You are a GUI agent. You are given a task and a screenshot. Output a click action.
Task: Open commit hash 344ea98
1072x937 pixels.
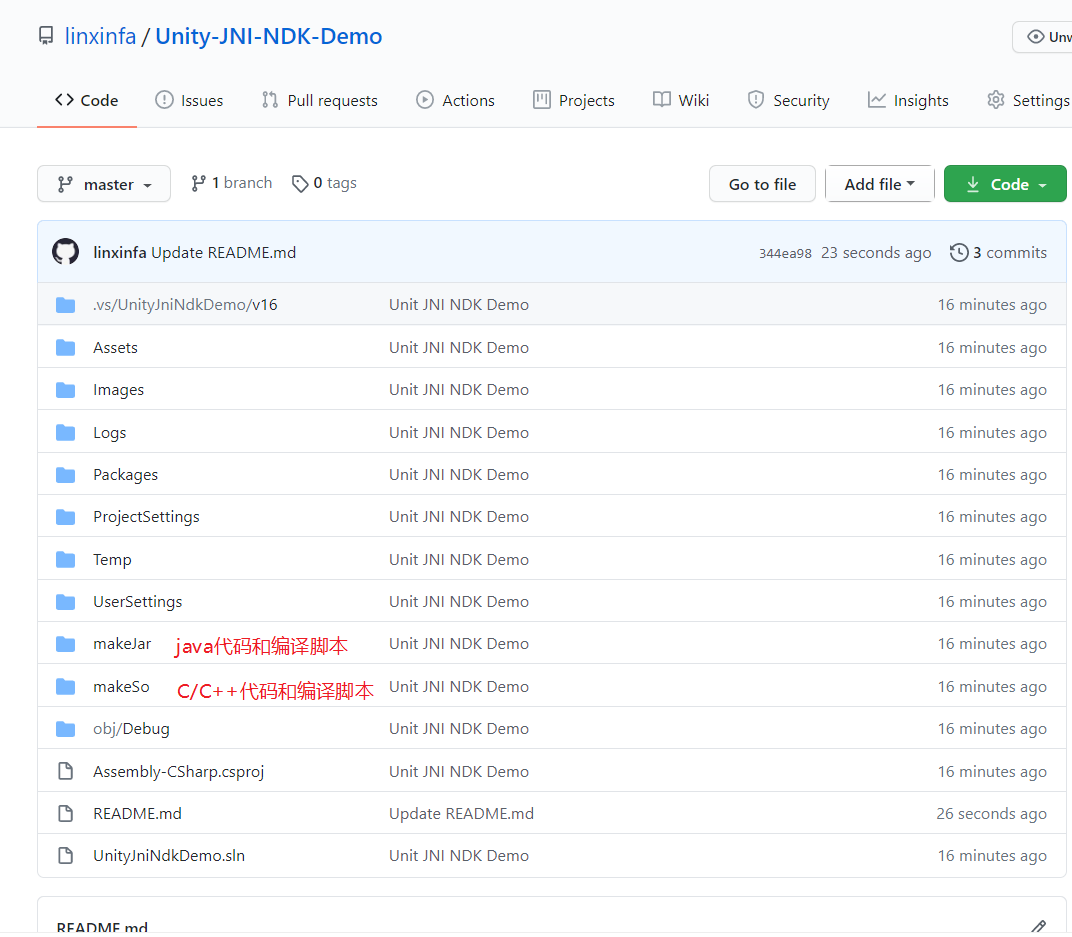tap(785, 254)
